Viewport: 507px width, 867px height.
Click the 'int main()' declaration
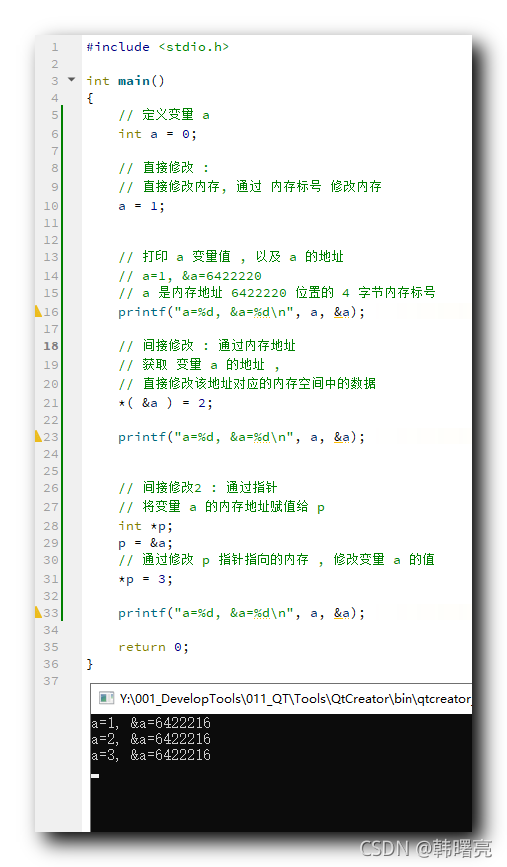[126, 81]
